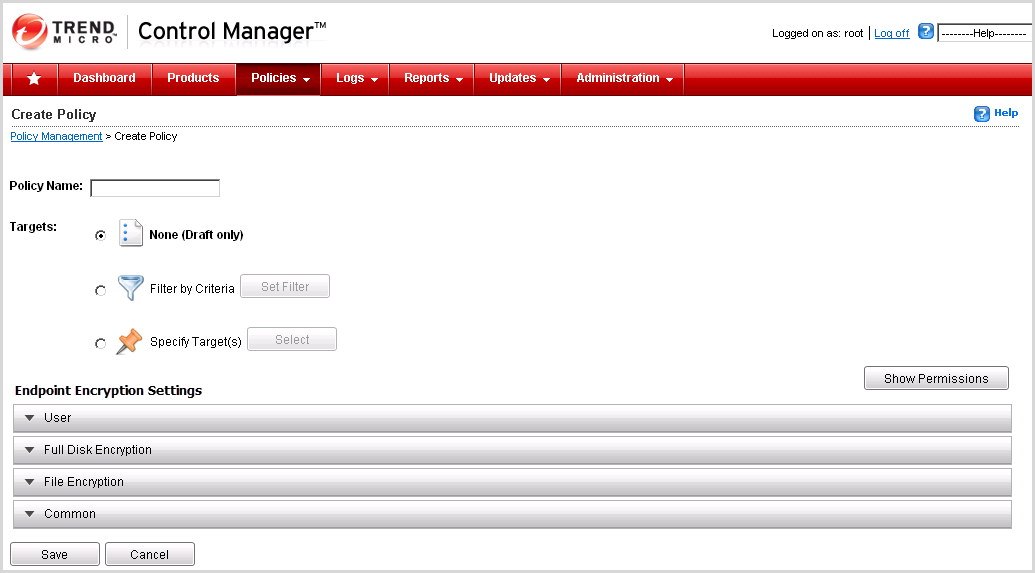The width and height of the screenshot is (1035, 573).
Task: Expand the User settings section
Action: click(512, 418)
